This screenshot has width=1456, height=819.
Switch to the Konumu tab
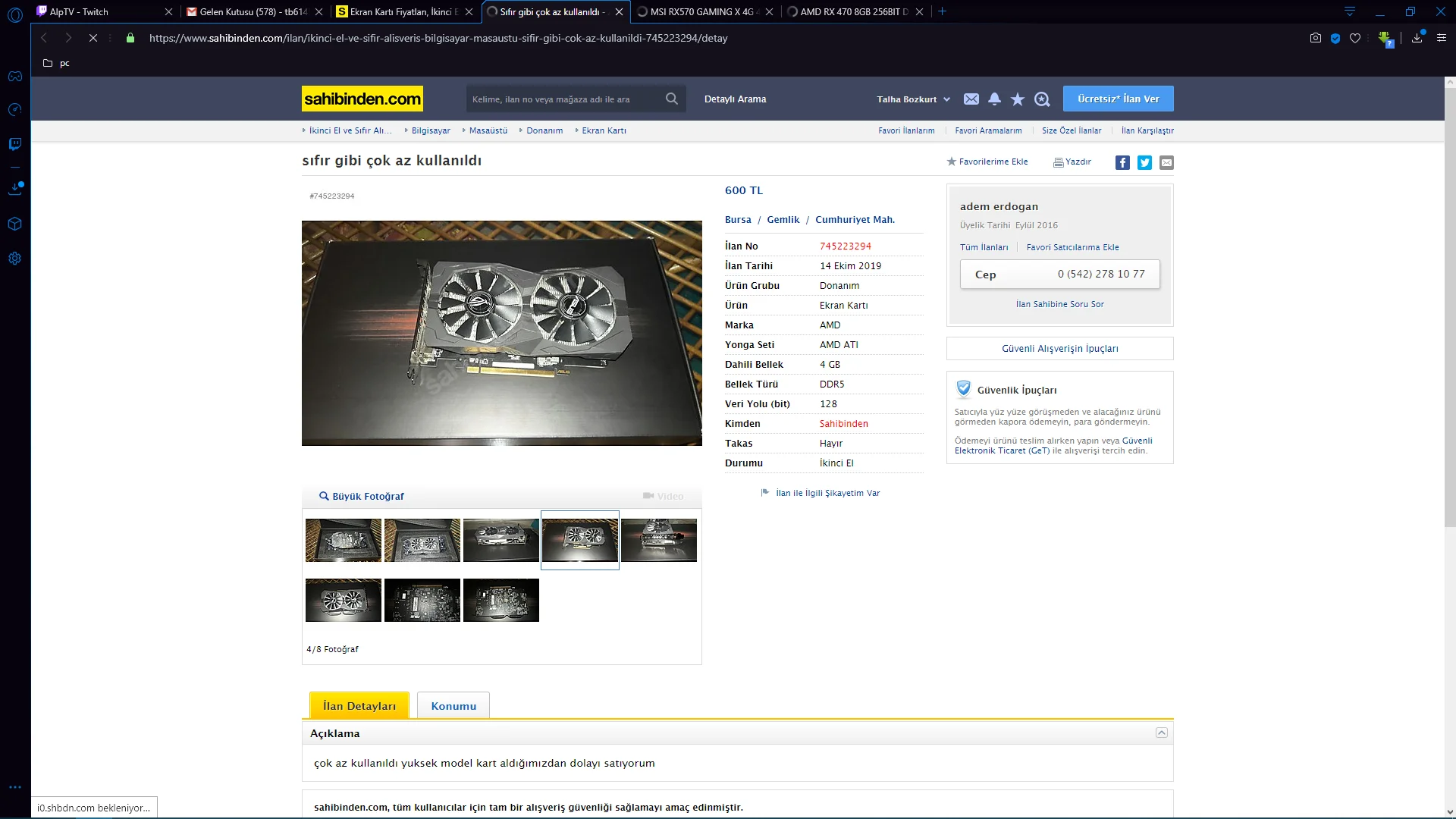pyautogui.click(x=453, y=706)
